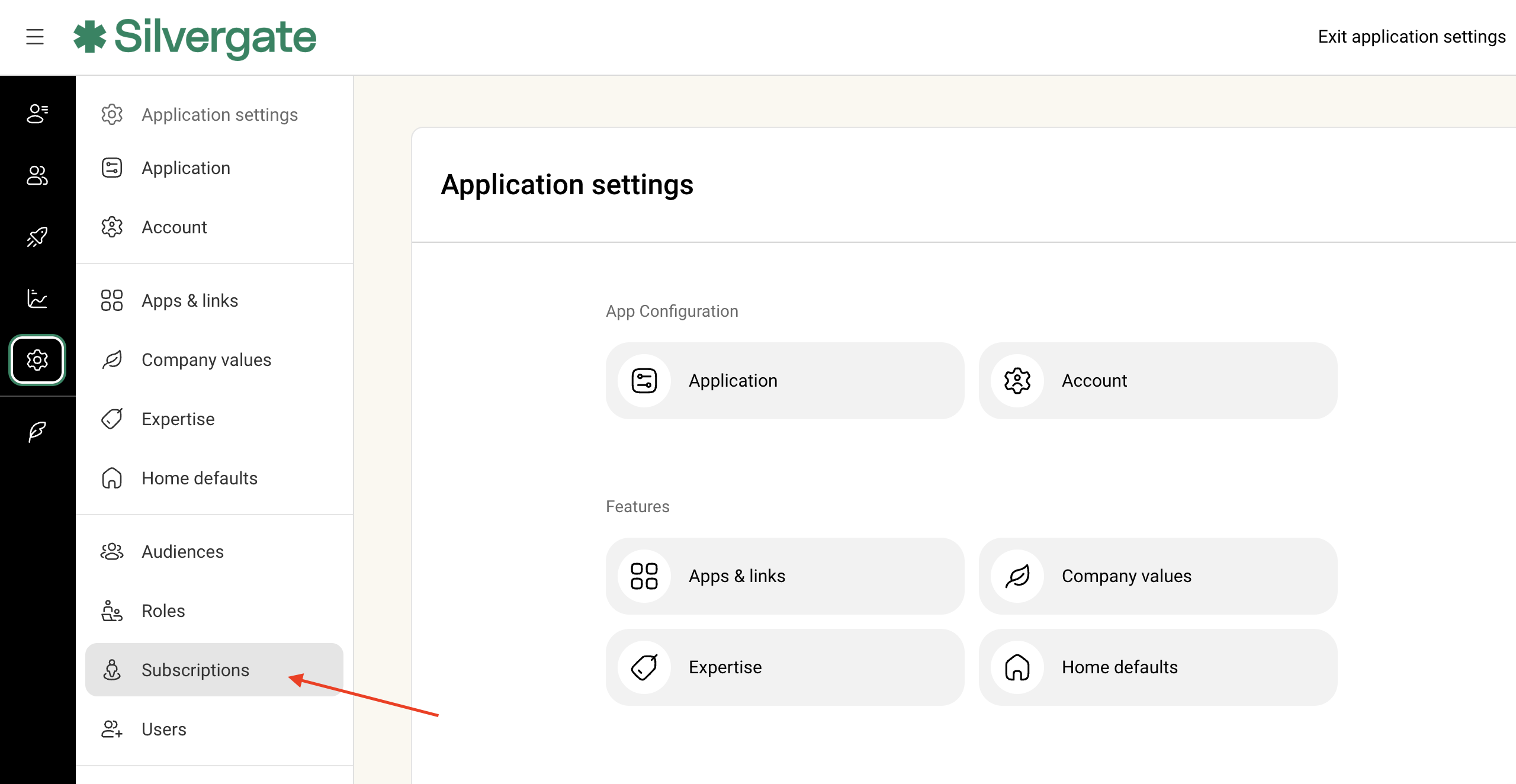Screen dimensions: 1516x784
Task: Go to Roles in the sidebar
Action: click(x=163, y=611)
